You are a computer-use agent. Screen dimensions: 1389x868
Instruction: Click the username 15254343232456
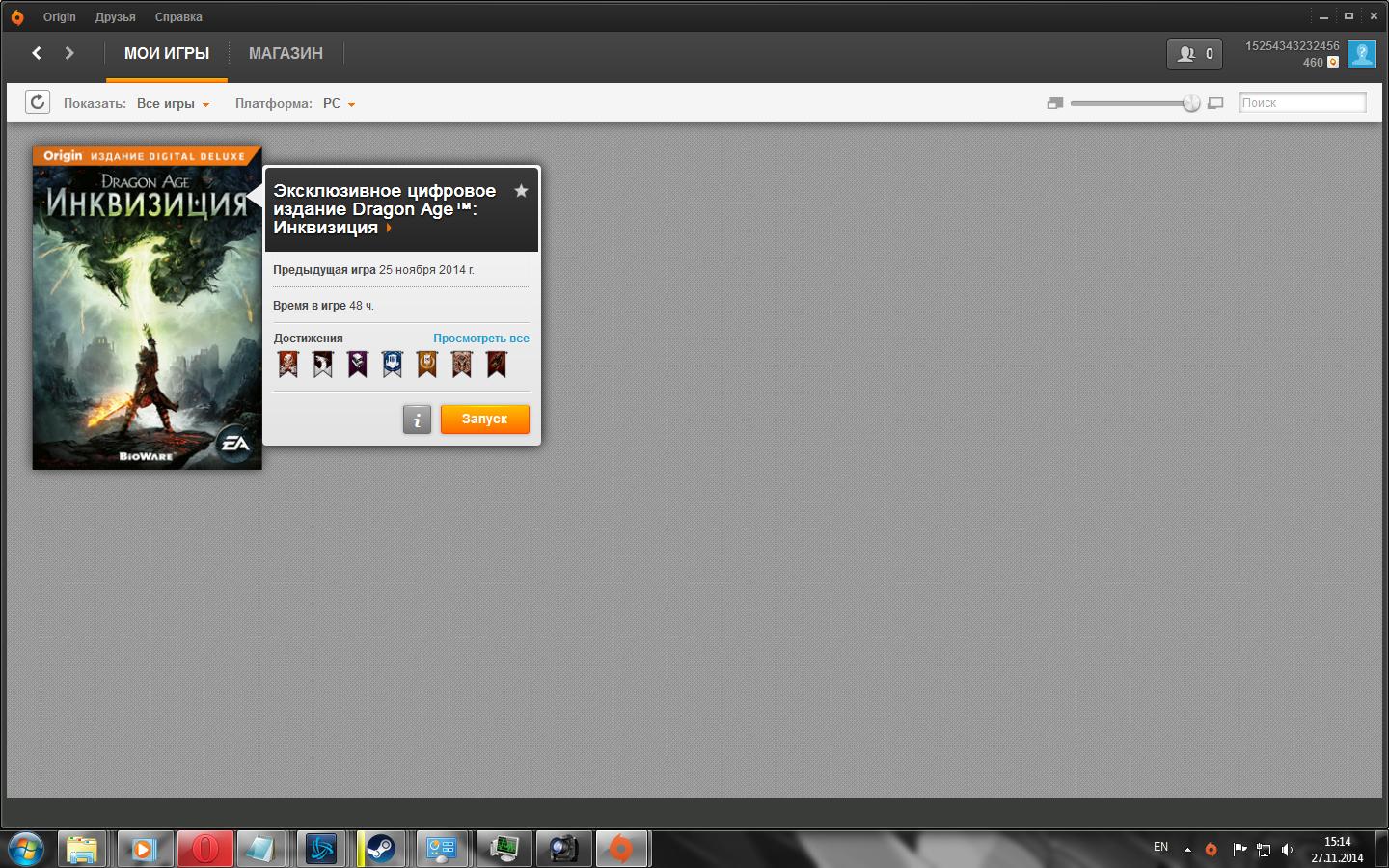tap(1292, 46)
